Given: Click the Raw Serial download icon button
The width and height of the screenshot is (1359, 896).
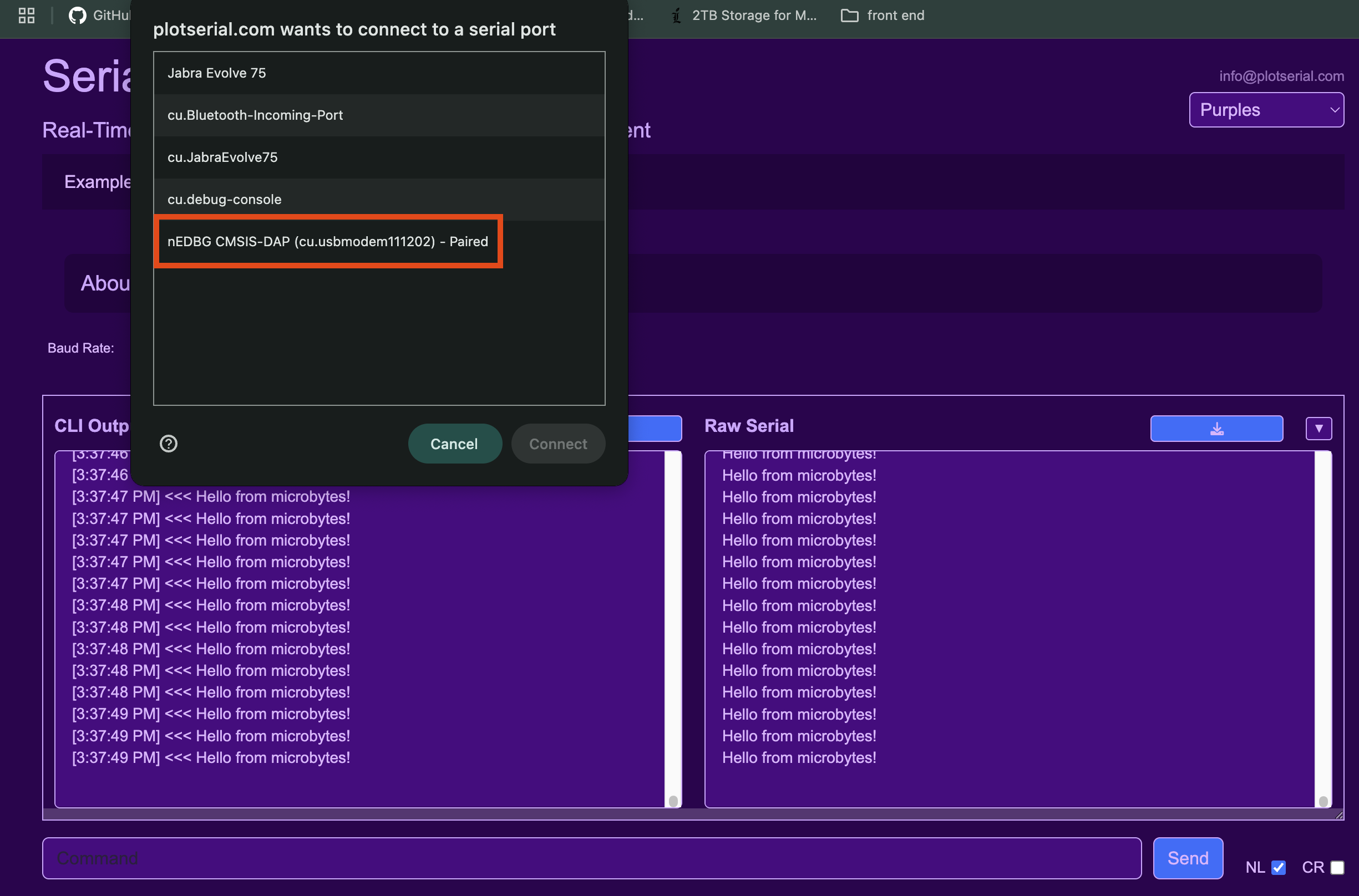Looking at the screenshot, I should pyautogui.click(x=1216, y=429).
